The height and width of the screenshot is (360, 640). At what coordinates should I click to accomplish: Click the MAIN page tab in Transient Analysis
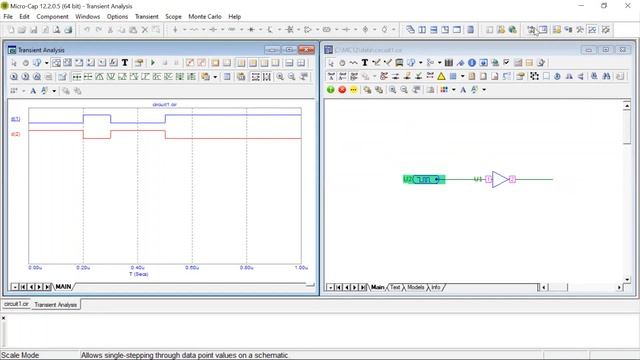tap(63, 287)
